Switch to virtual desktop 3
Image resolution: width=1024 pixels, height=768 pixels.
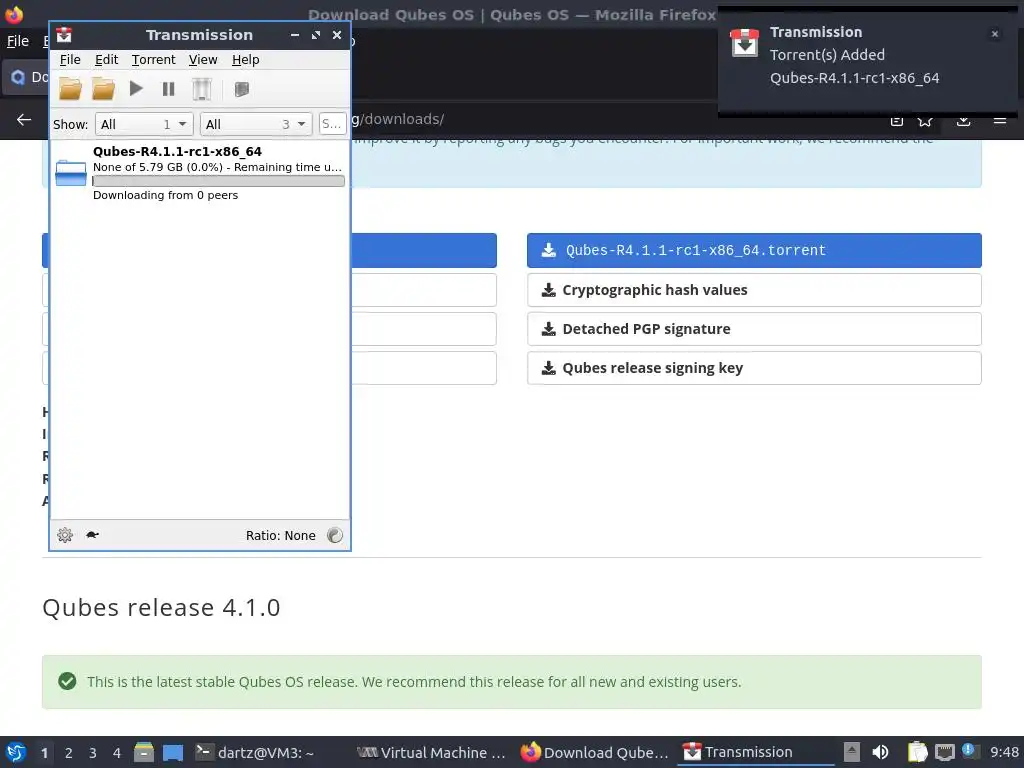click(93, 753)
